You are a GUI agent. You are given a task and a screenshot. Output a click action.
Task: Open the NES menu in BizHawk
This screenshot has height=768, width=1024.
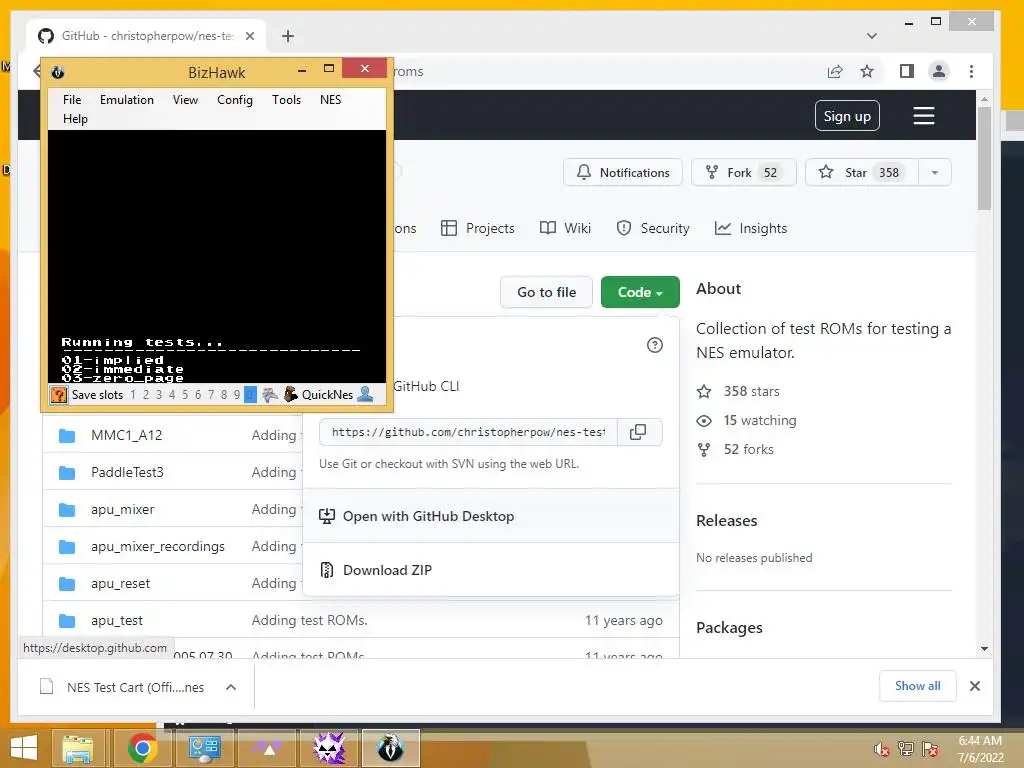pos(330,100)
